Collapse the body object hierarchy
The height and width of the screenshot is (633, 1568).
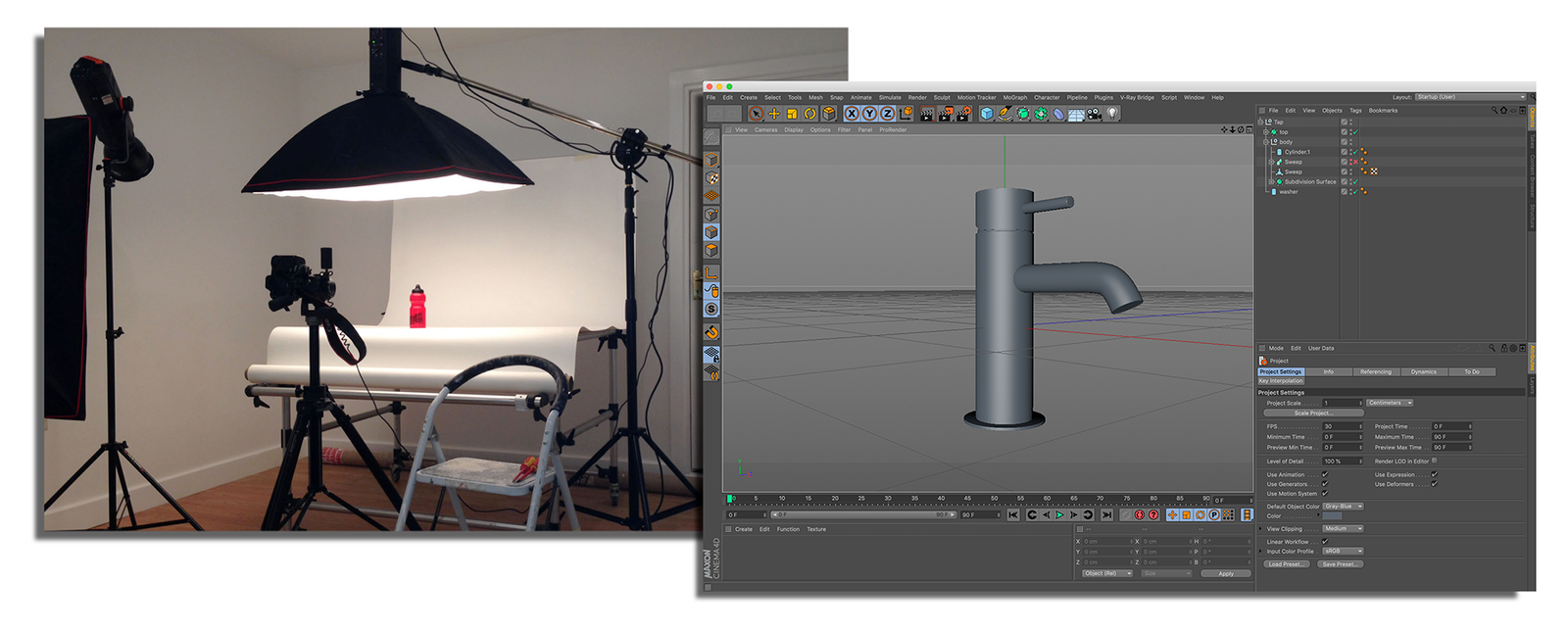tap(1266, 142)
